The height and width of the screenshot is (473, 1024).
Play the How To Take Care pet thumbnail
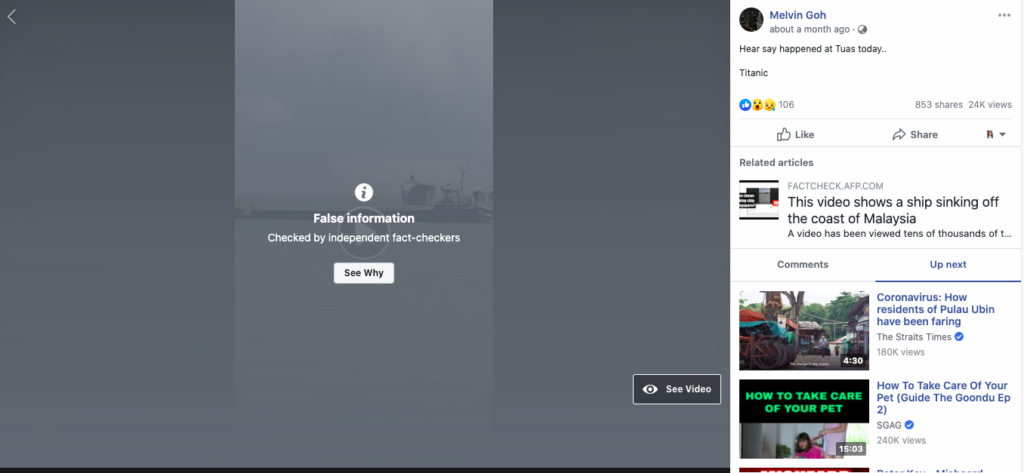(x=804, y=419)
